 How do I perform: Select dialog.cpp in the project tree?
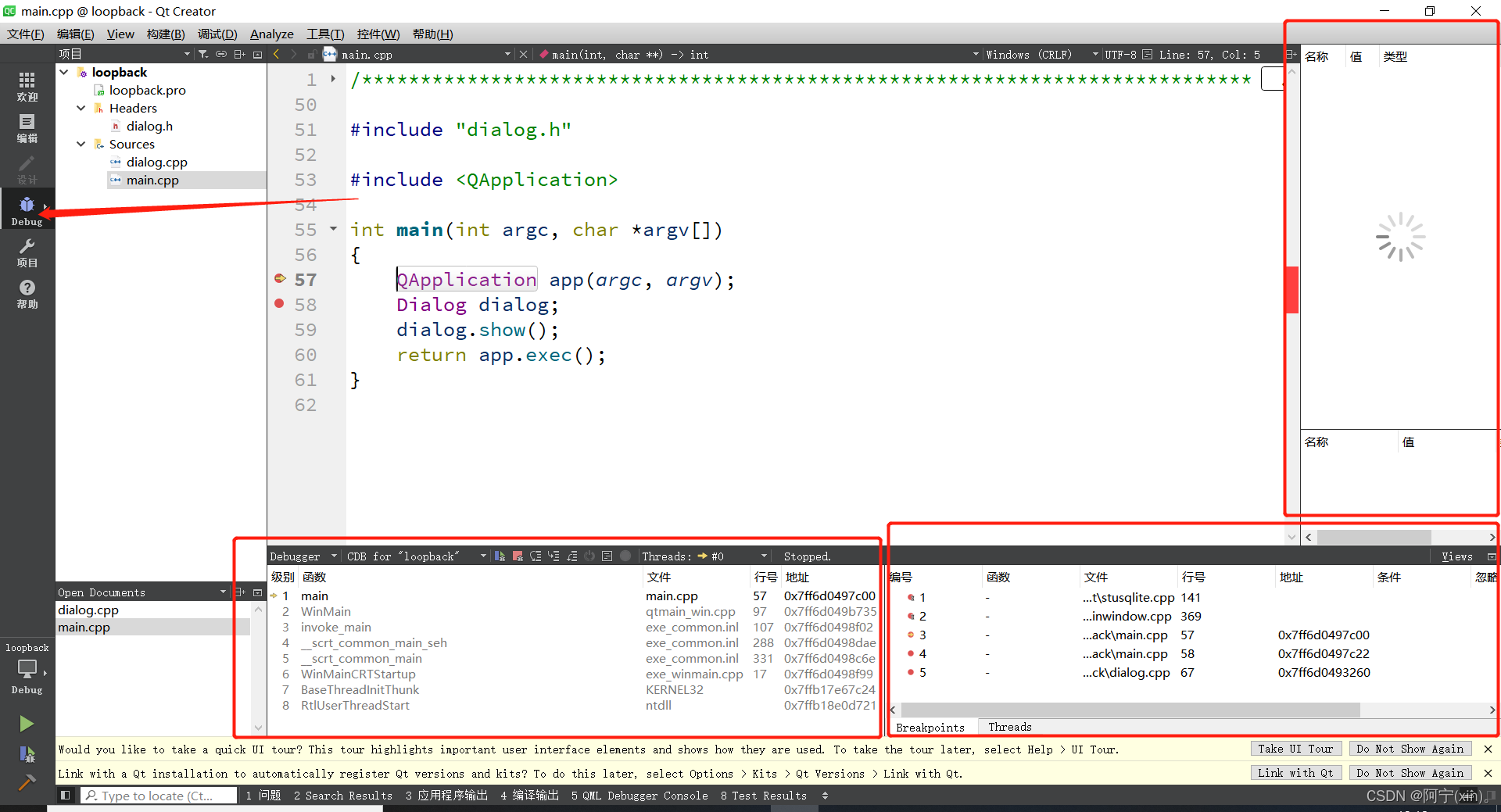156,162
